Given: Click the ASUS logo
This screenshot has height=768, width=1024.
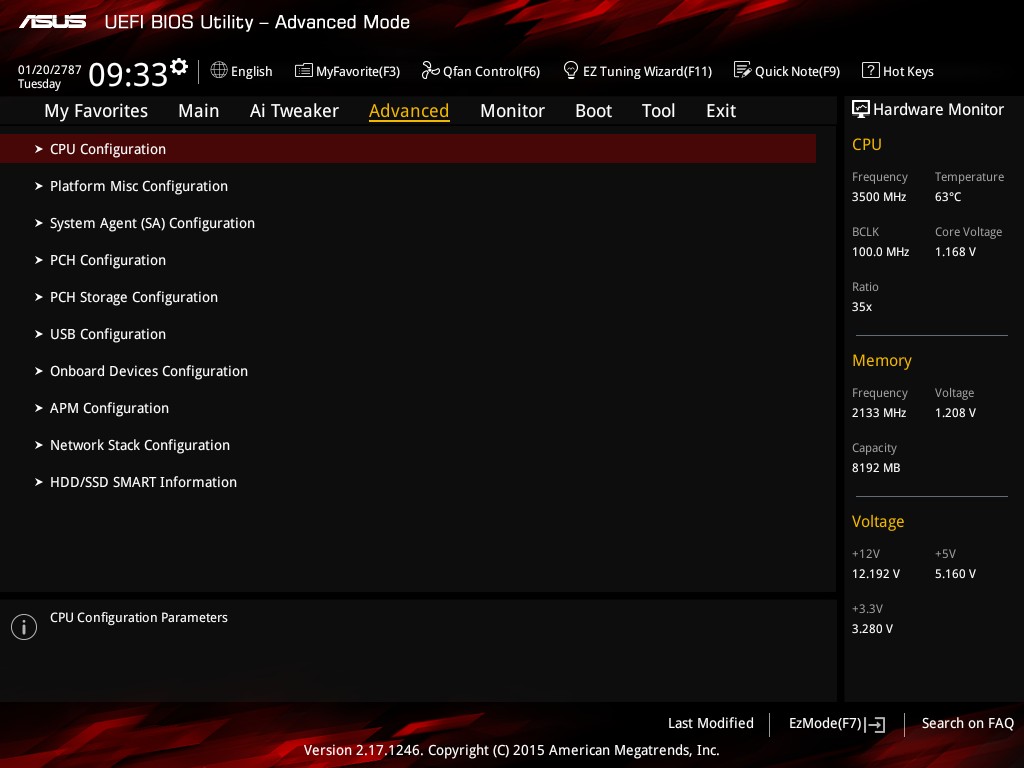Looking at the screenshot, I should coord(52,22).
